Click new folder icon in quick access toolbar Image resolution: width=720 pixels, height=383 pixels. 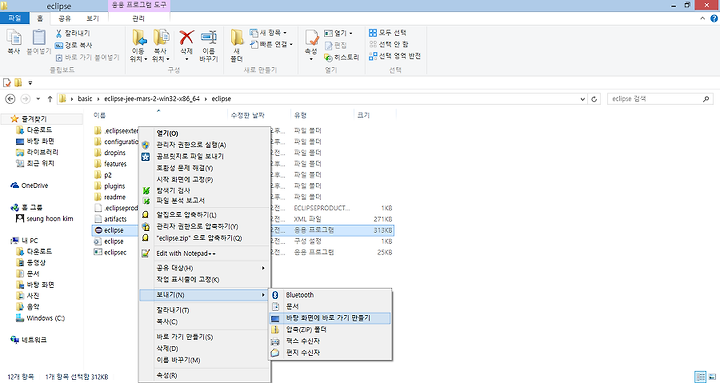(18, 83)
